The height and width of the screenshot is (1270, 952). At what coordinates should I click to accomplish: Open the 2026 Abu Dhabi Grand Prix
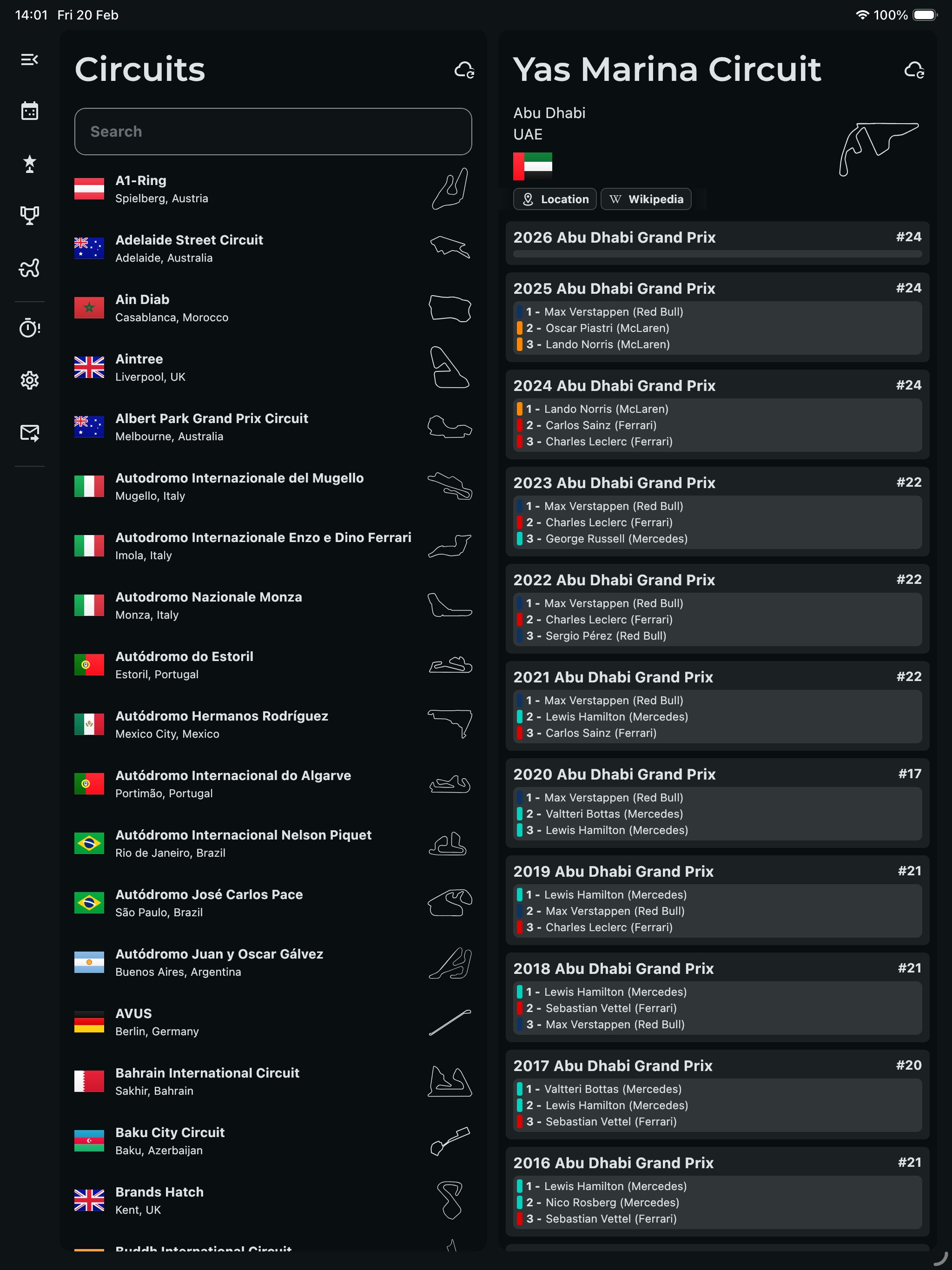coord(717,243)
